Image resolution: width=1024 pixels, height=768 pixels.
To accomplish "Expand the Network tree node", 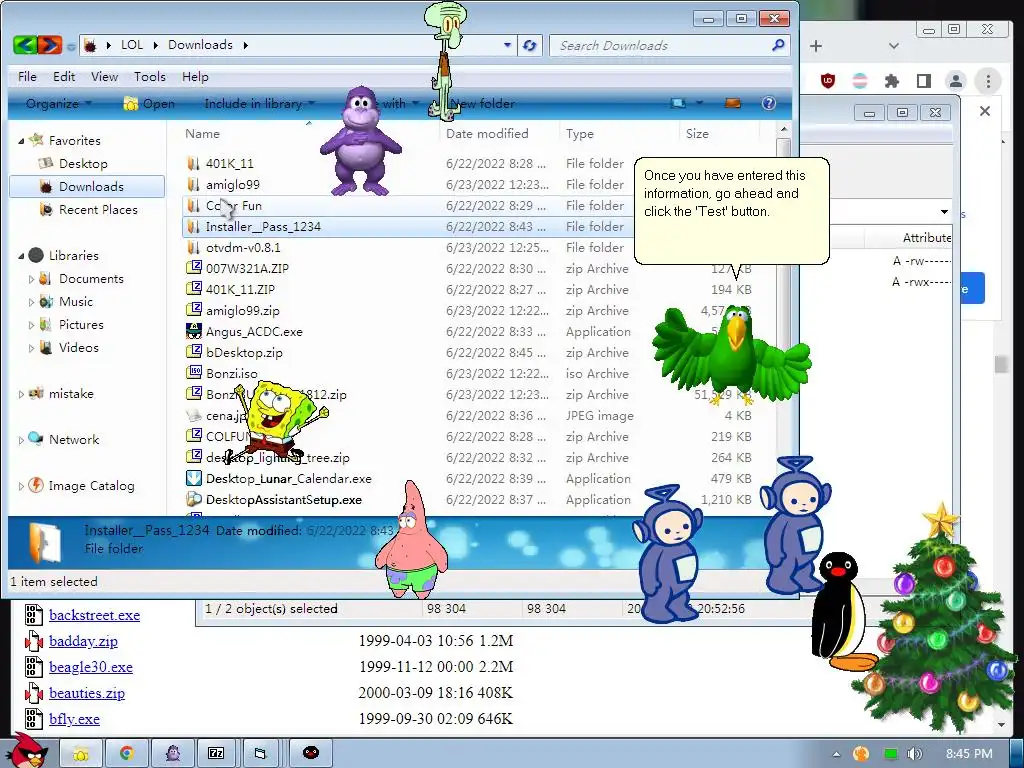I will coord(21,440).
